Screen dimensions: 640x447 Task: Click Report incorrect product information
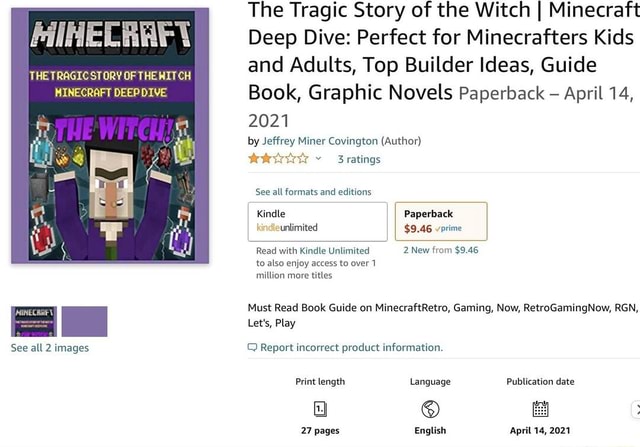[351, 348]
